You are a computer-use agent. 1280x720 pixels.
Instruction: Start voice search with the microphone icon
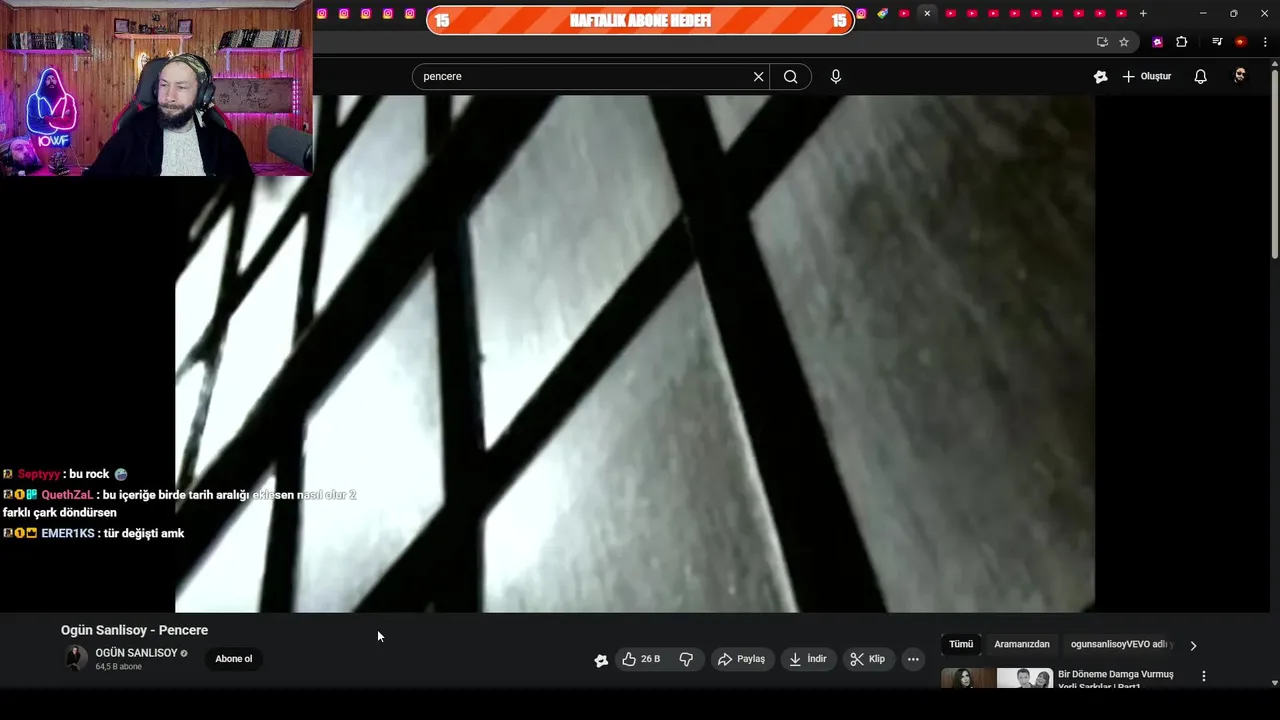[x=836, y=77]
